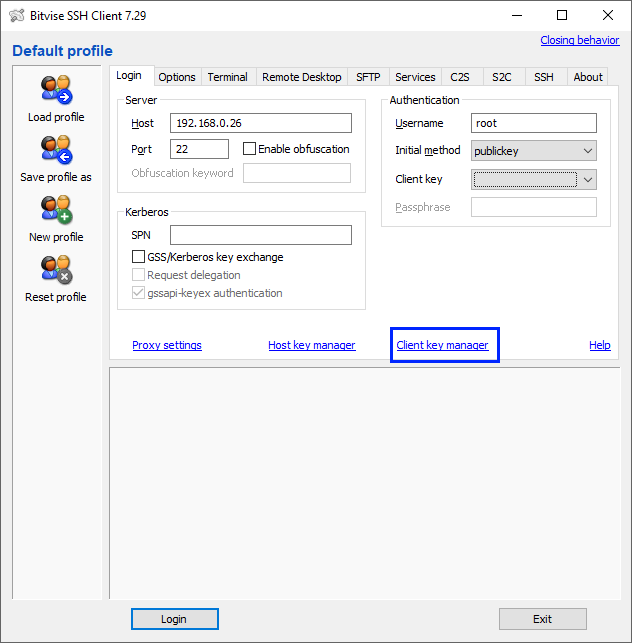Click the New profile icon
632x643 pixels.
[x=56, y=210]
